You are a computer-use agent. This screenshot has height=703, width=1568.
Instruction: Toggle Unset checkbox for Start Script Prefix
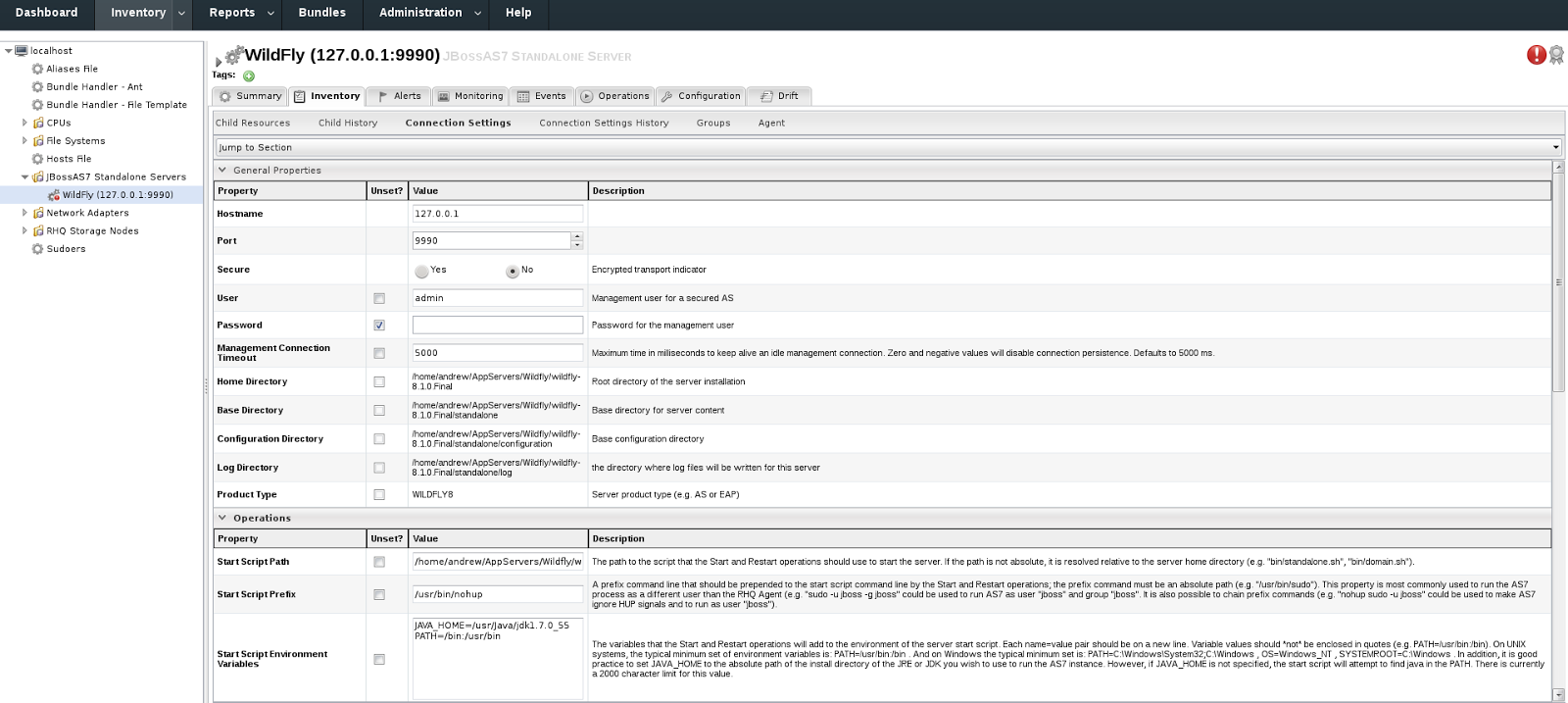pos(379,594)
